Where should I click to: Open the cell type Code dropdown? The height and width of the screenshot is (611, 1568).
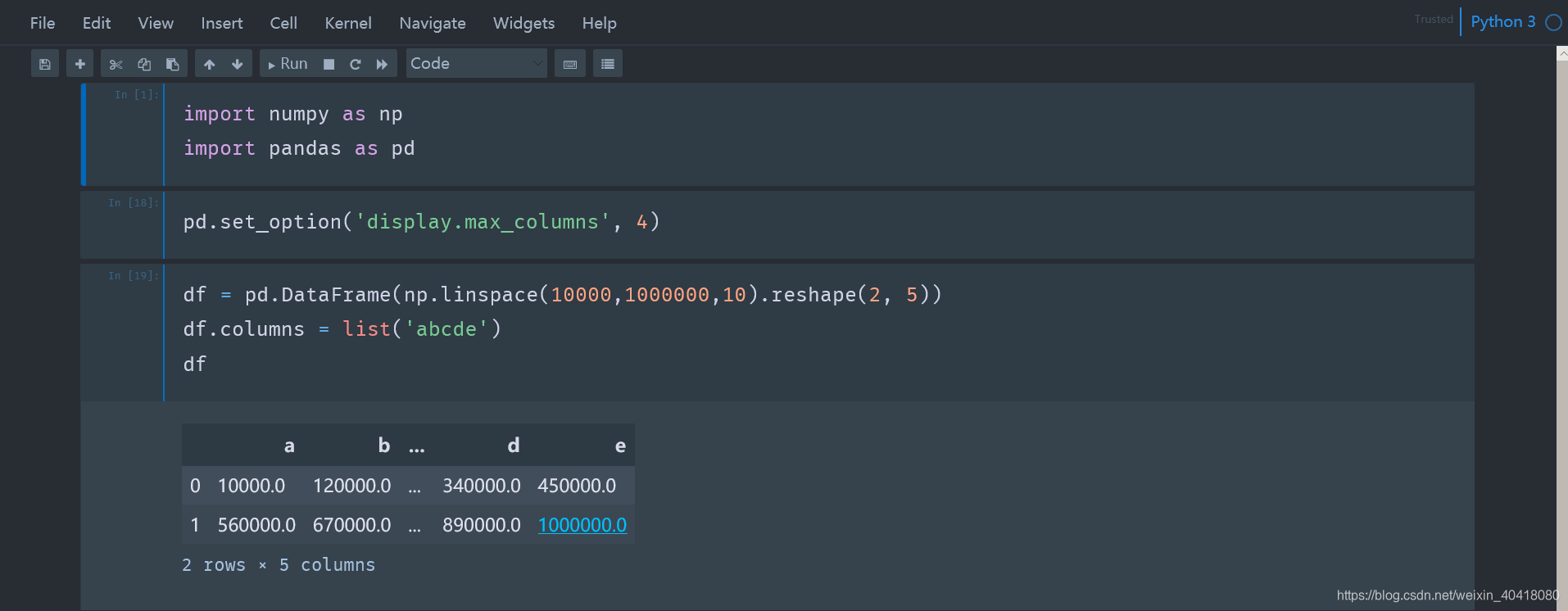[477, 63]
